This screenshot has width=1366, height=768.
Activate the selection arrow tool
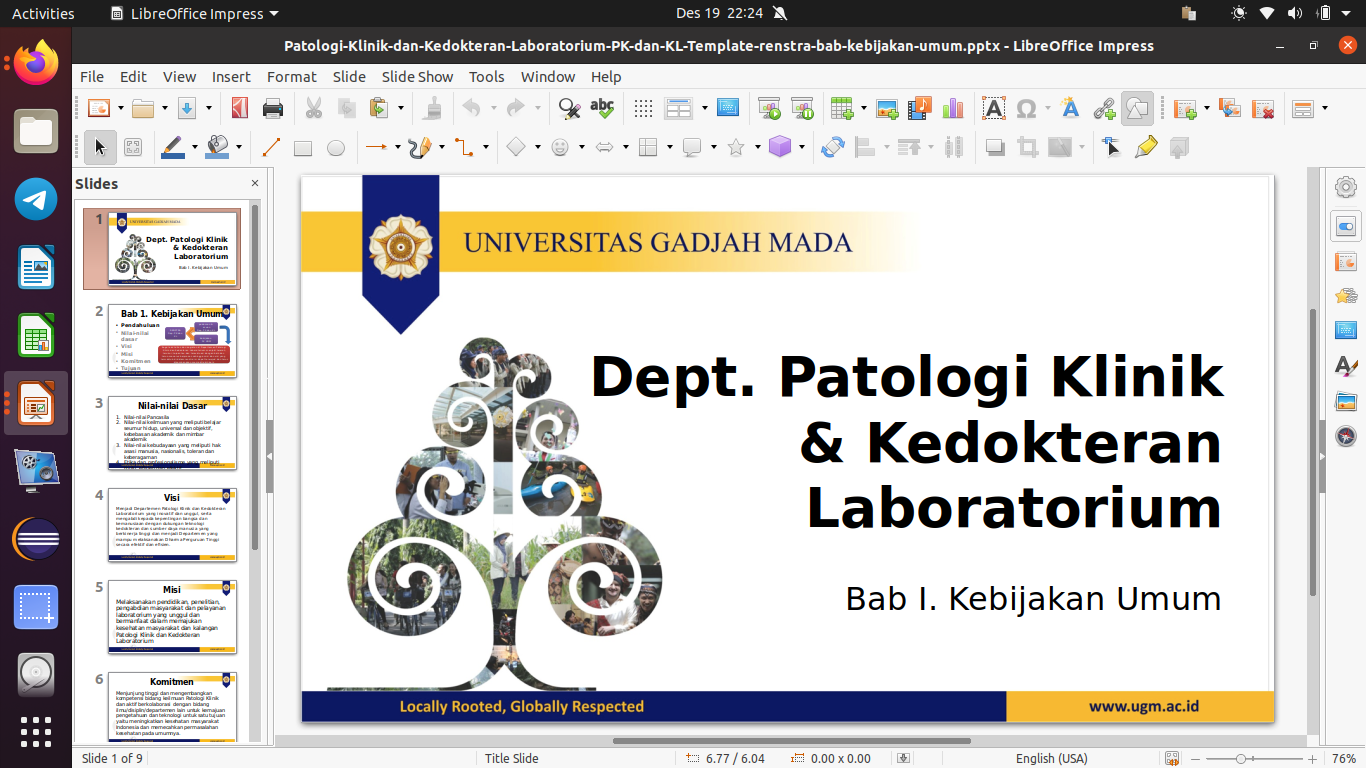click(100, 147)
